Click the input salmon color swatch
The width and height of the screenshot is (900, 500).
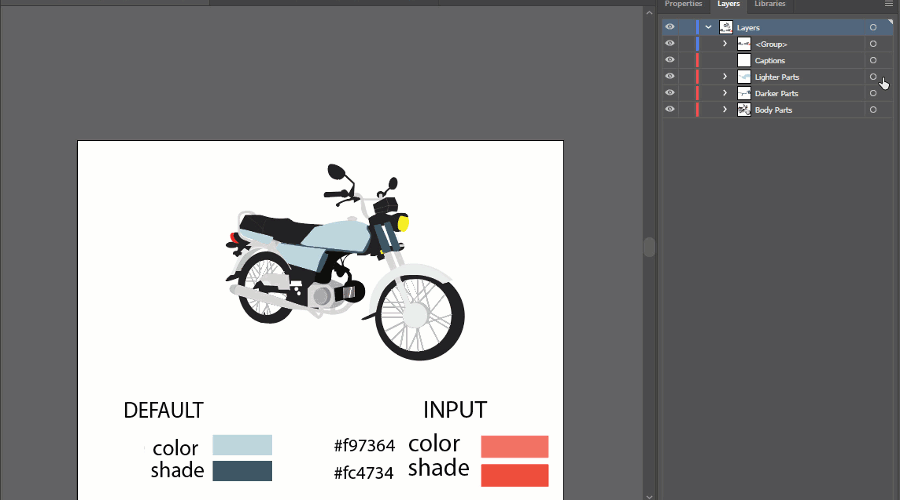tap(514, 447)
